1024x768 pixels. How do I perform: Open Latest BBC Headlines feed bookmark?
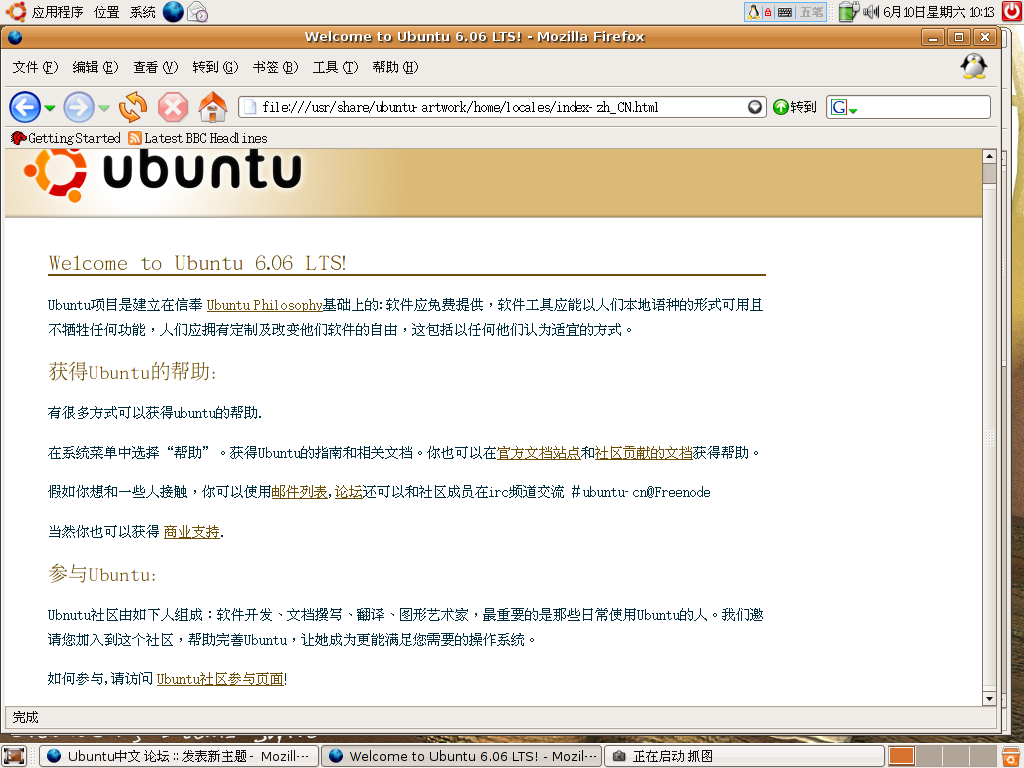(198, 138)
